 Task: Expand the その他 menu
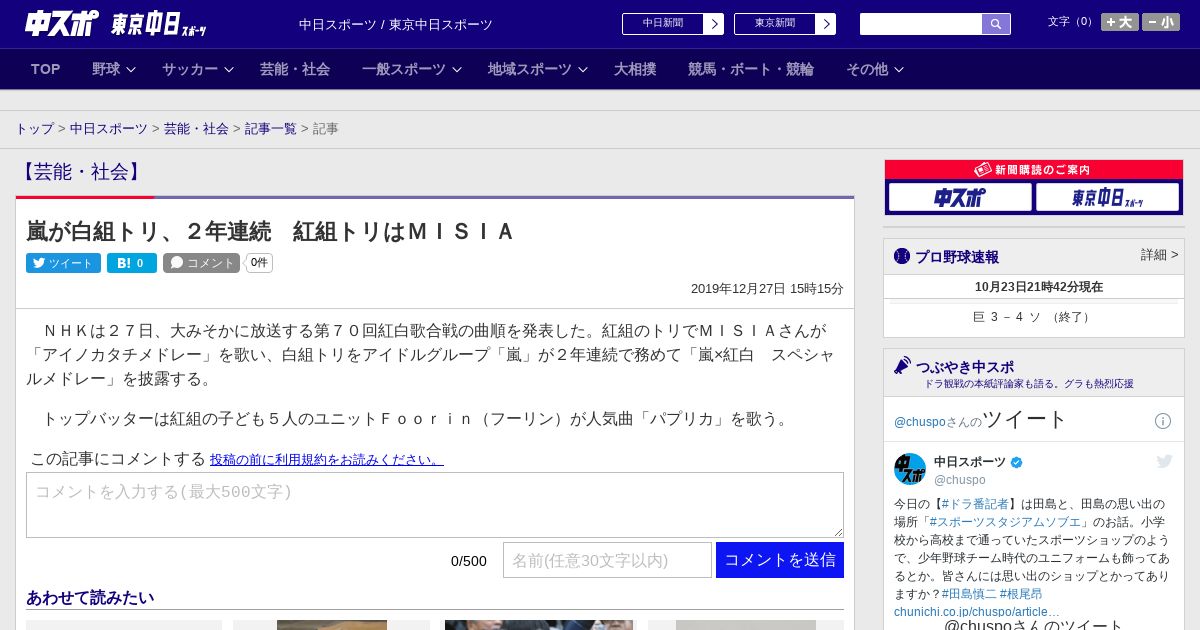(x=875, y=69)
